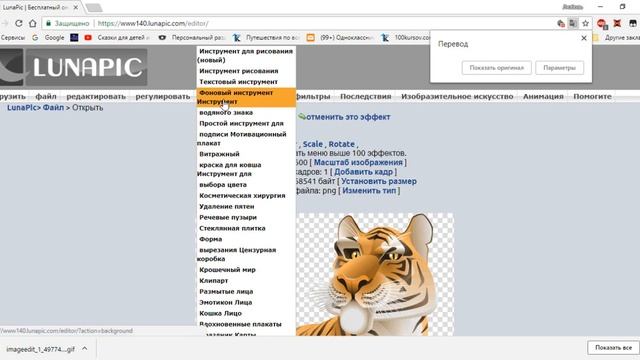
Task: Bookmark this page with the star icon
Action: pos(586,23)
